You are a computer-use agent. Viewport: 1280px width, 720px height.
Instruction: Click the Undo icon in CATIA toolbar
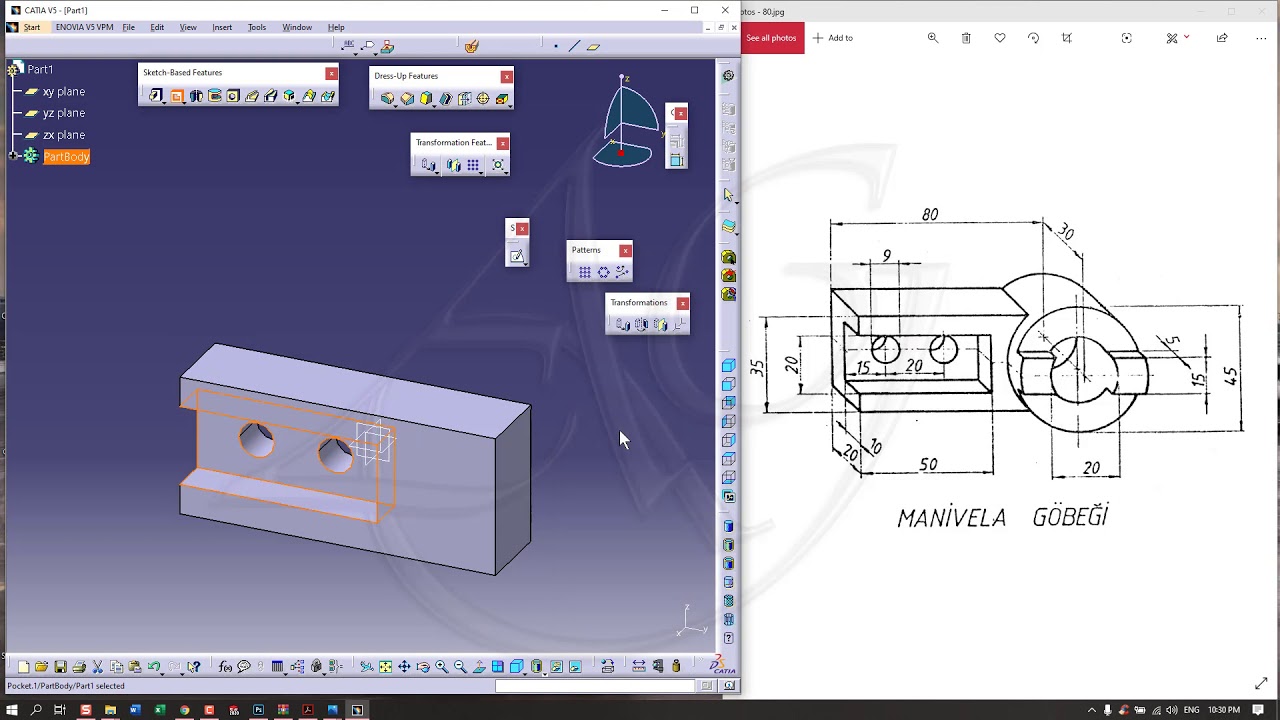(153, 667)
